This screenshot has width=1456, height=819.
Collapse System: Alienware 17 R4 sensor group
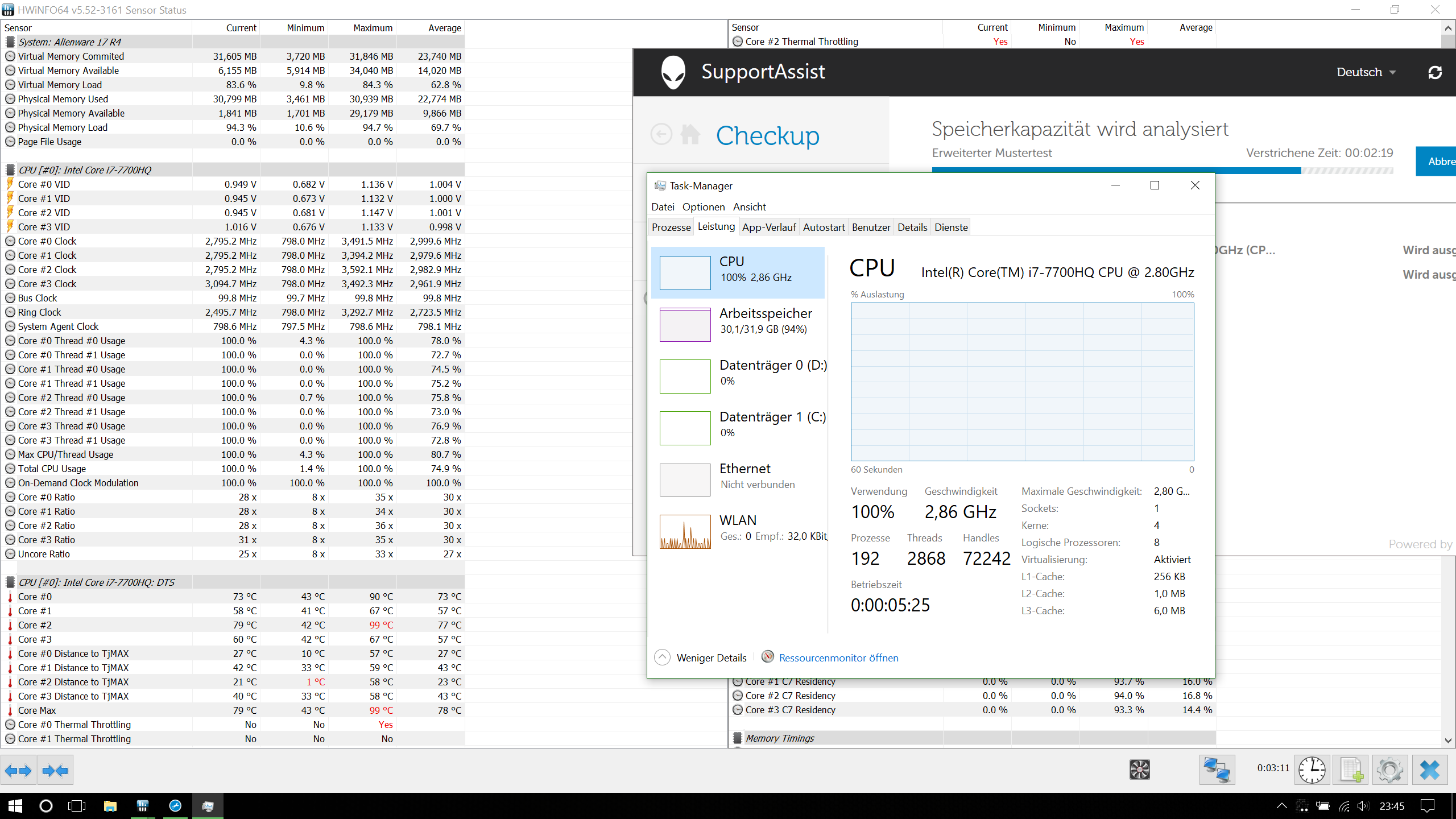coord(10,42)
